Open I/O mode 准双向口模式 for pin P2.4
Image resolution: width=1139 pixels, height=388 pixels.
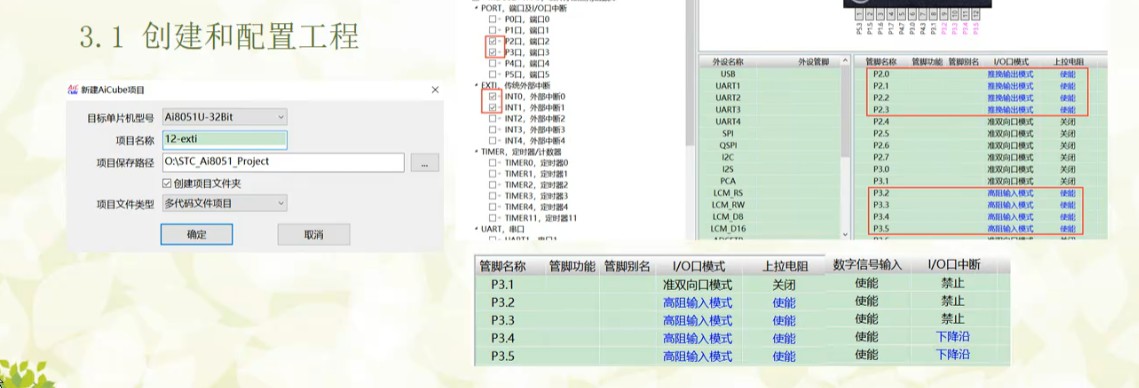[x=1010, y=121]
